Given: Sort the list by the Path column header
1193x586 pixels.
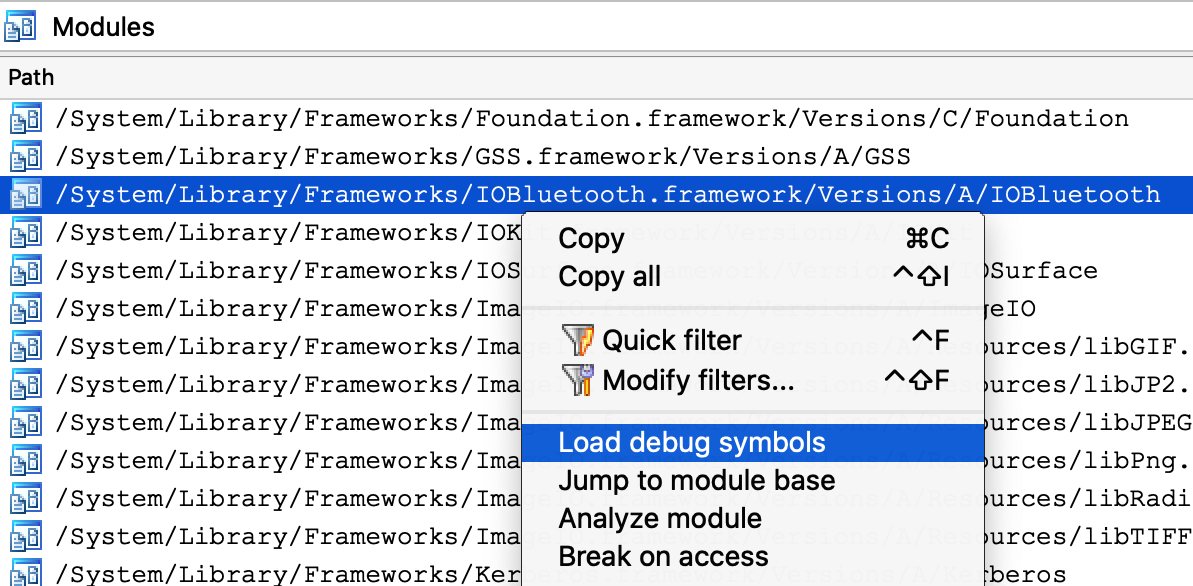Looking at the screenshot, I should 31,77.
